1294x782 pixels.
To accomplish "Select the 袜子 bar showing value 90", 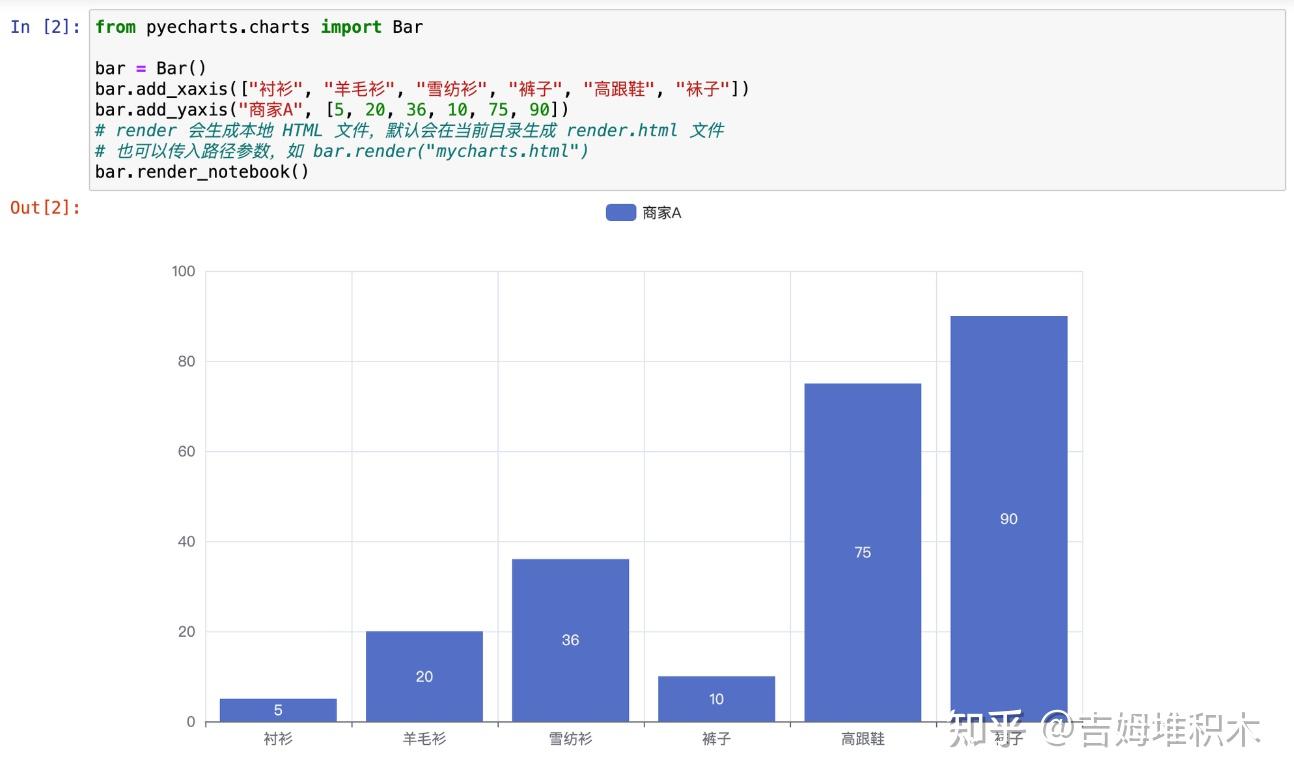I will [1007, 518].
